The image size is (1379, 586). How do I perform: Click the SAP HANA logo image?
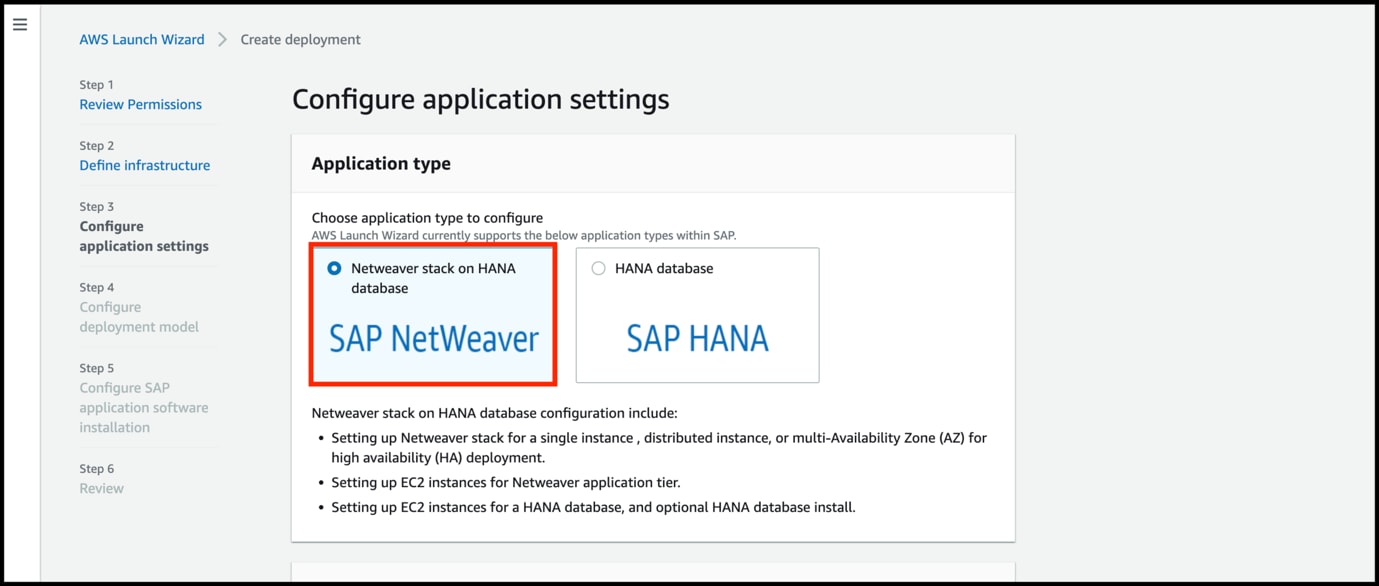[697, 339]
